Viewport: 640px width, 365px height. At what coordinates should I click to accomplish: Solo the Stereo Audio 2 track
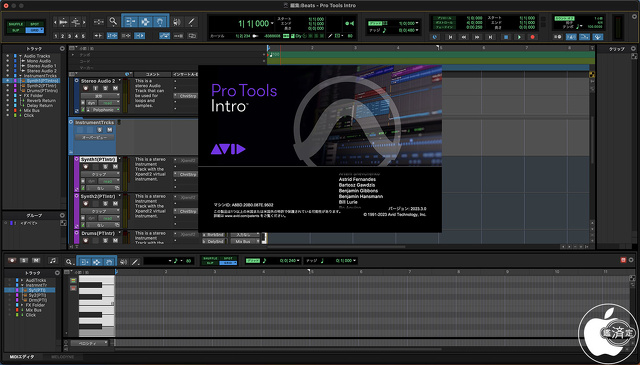(105, 88)
